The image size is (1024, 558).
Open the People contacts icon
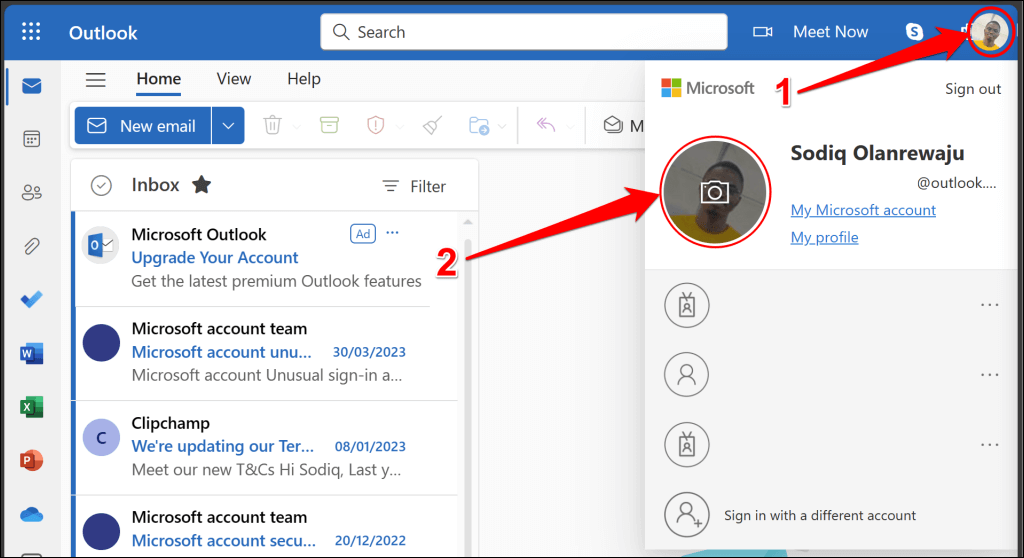click(31, 192)
